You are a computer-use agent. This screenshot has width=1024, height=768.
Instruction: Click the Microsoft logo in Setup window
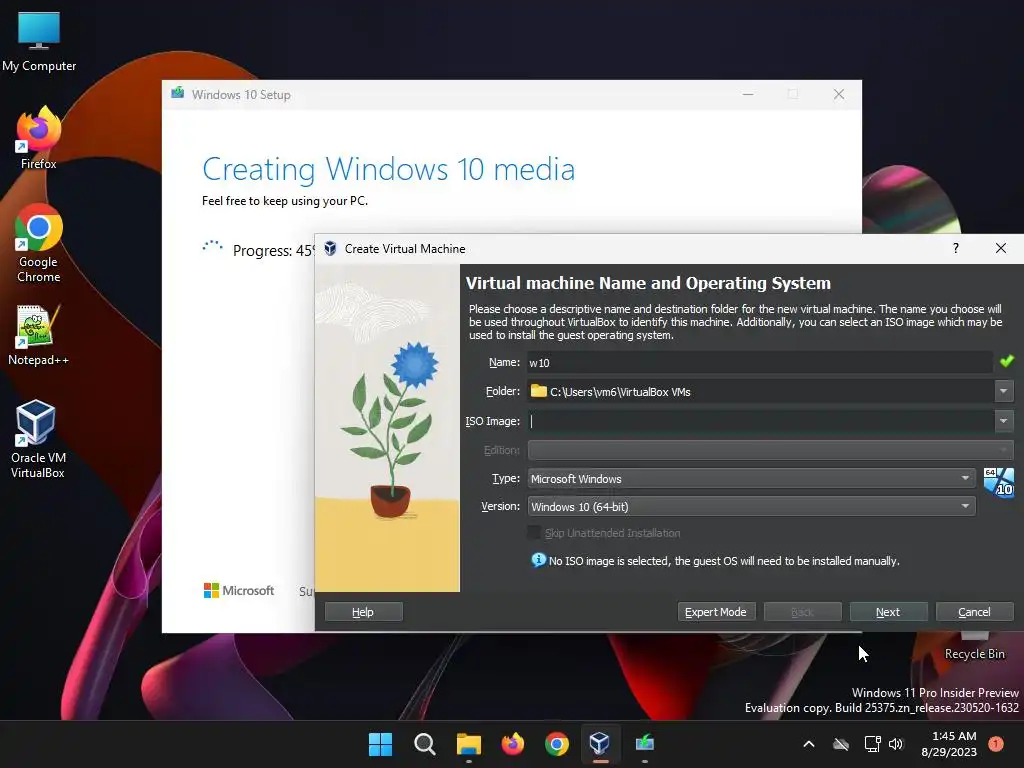tap(239, 590)
